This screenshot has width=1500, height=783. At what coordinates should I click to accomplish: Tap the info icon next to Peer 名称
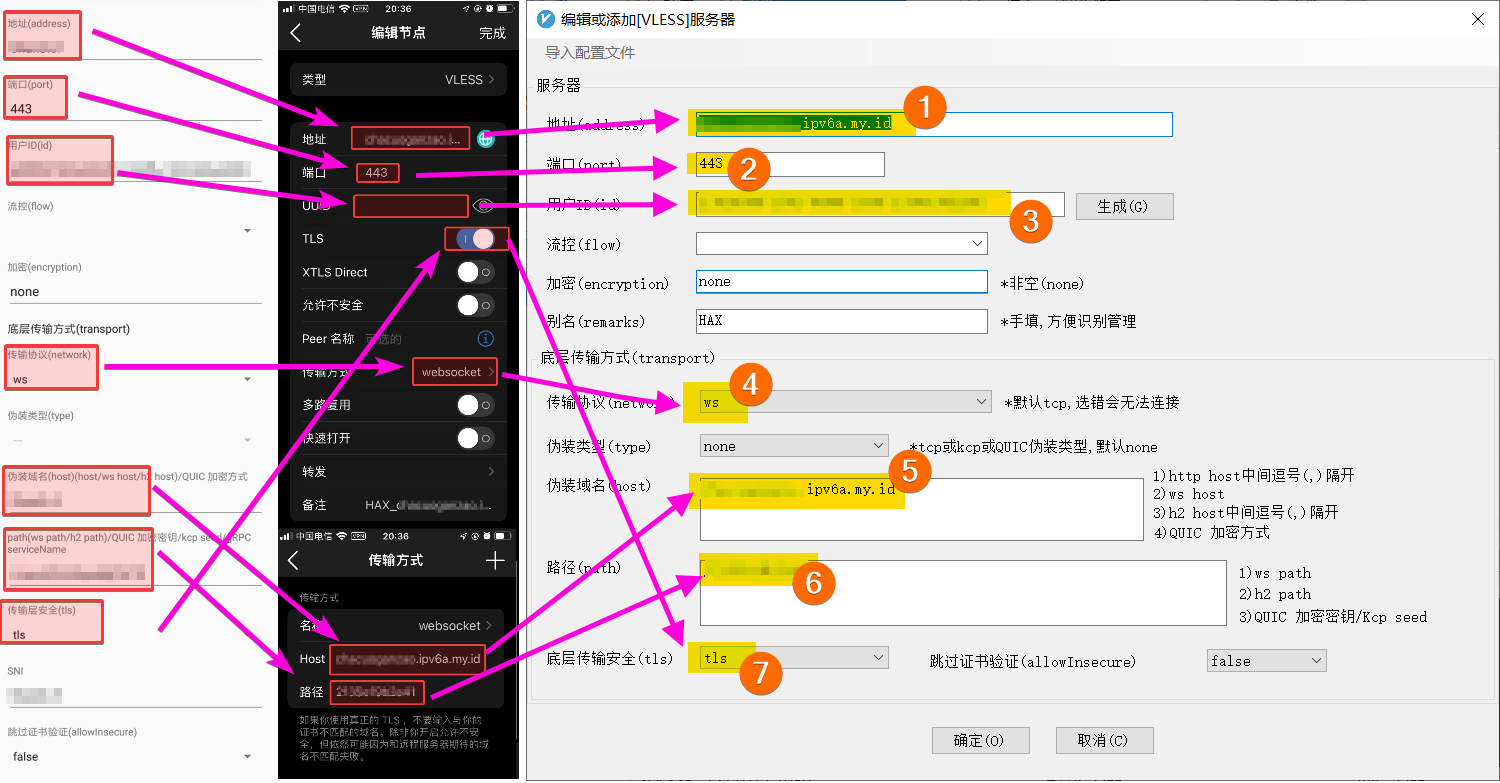click(x=485, y=338)
